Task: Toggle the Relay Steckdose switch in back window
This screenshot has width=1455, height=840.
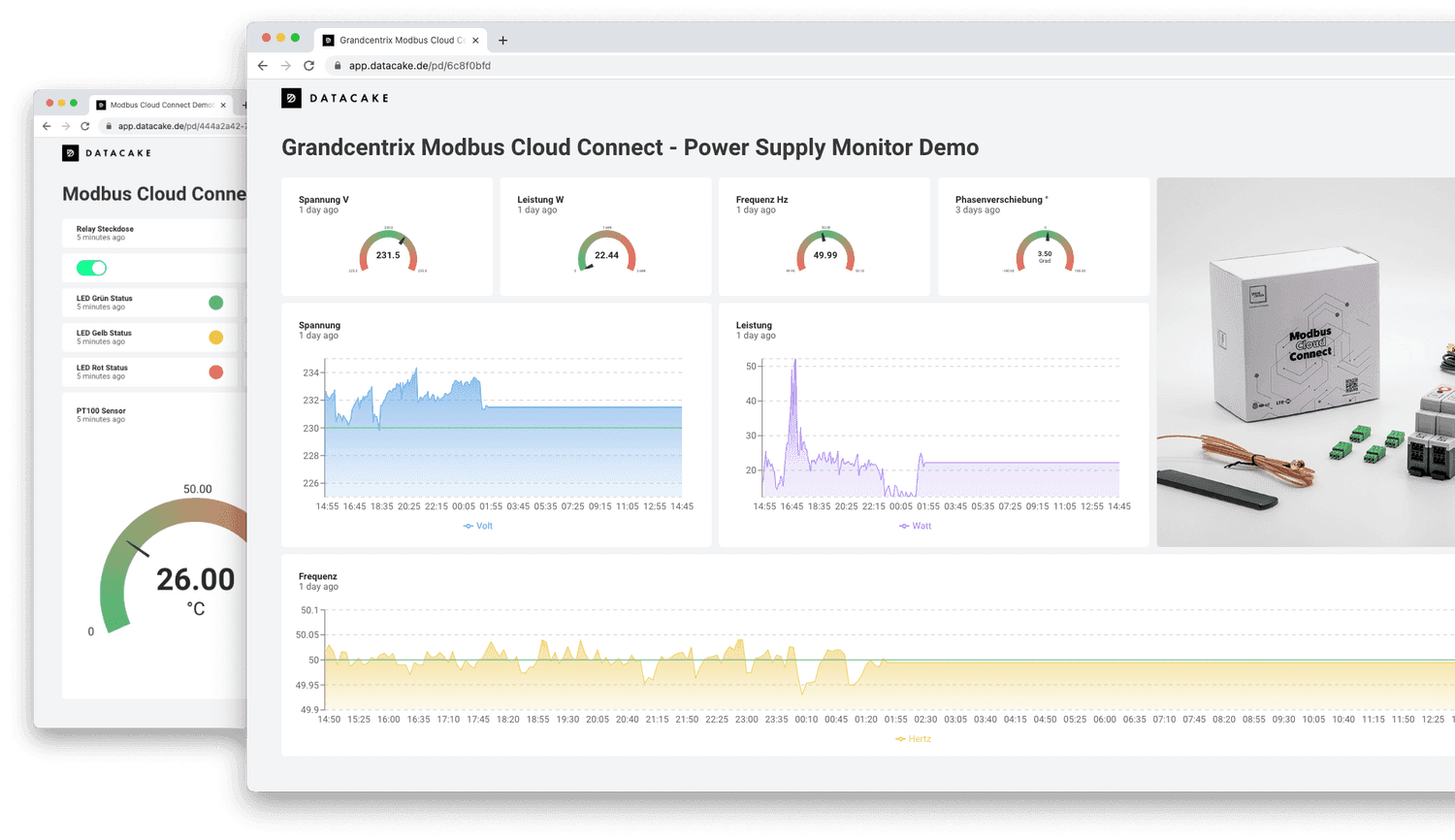Action: [x=91, y=268]
